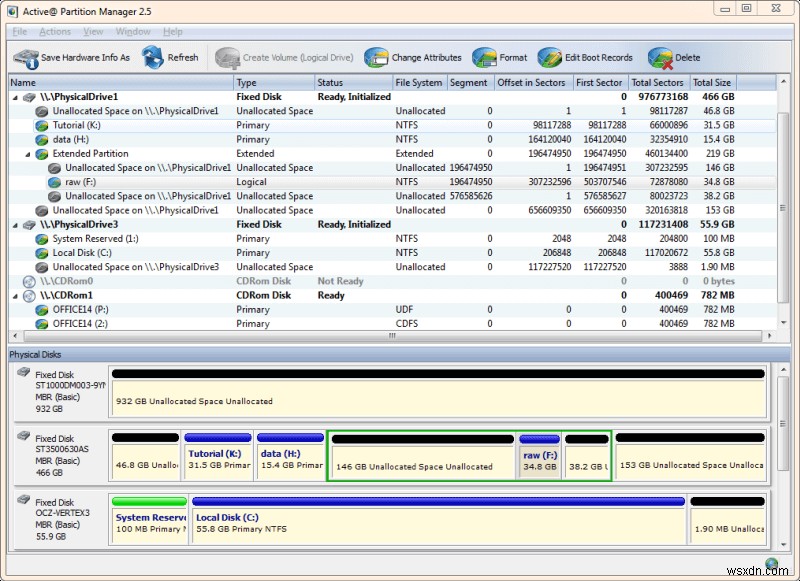Click the Delete toolbar icon
This screenshot has width=800, height=581.
[660, 58]
